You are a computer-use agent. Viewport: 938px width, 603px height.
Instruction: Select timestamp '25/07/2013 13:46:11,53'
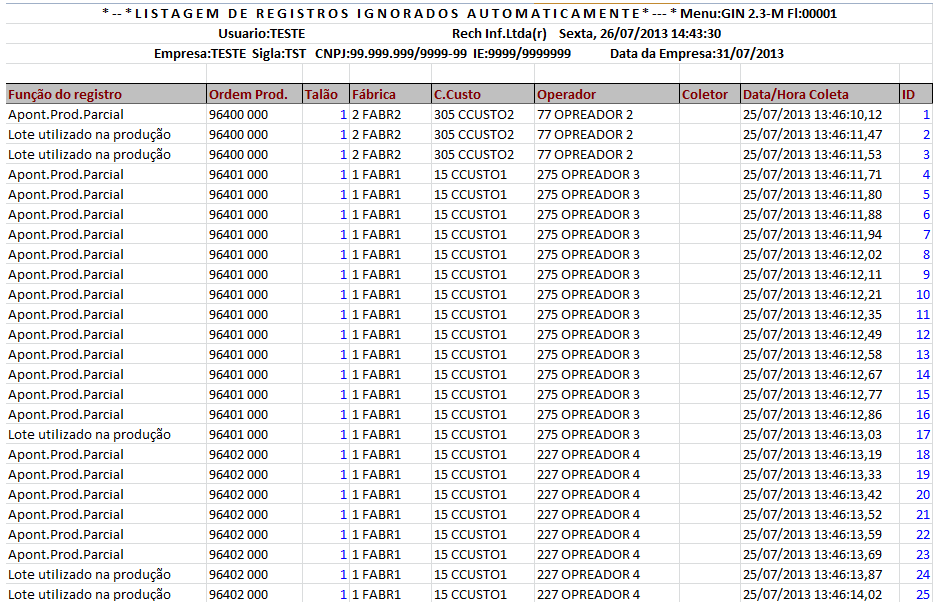[x=812, y=154]
